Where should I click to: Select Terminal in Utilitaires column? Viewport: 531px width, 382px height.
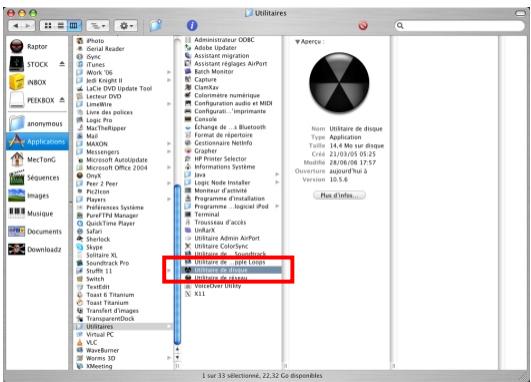pyautogui.click(x=207, y=214)
